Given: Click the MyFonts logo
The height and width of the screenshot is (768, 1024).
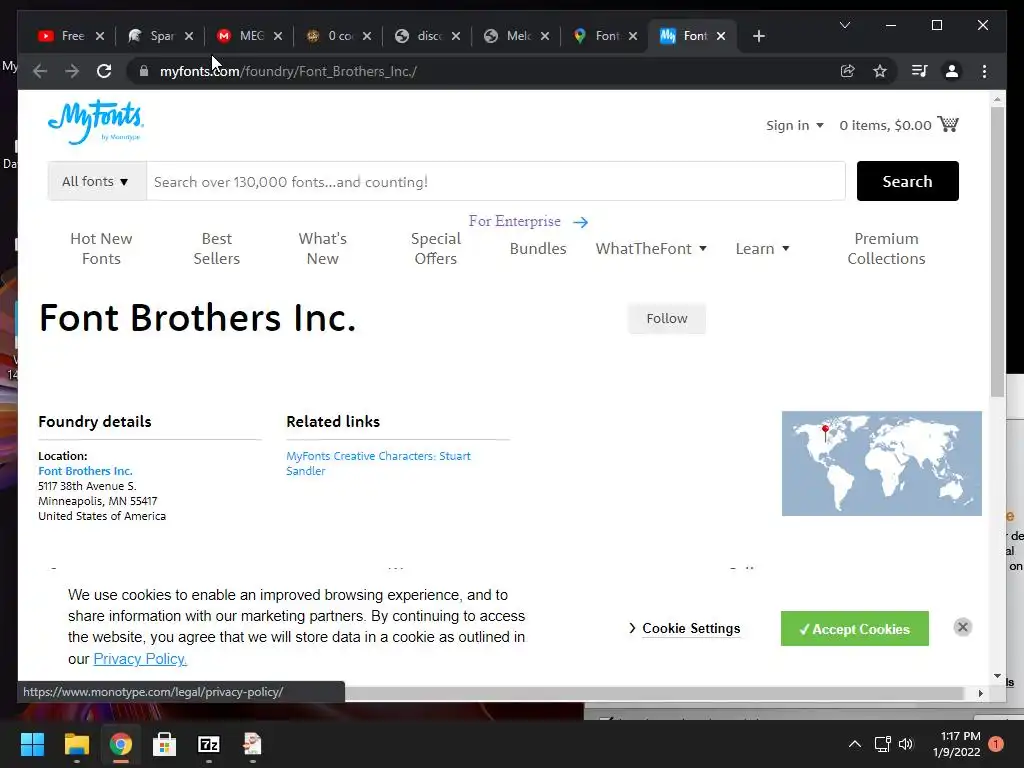Looking at the screenshot, I should (x=96, y=122).
